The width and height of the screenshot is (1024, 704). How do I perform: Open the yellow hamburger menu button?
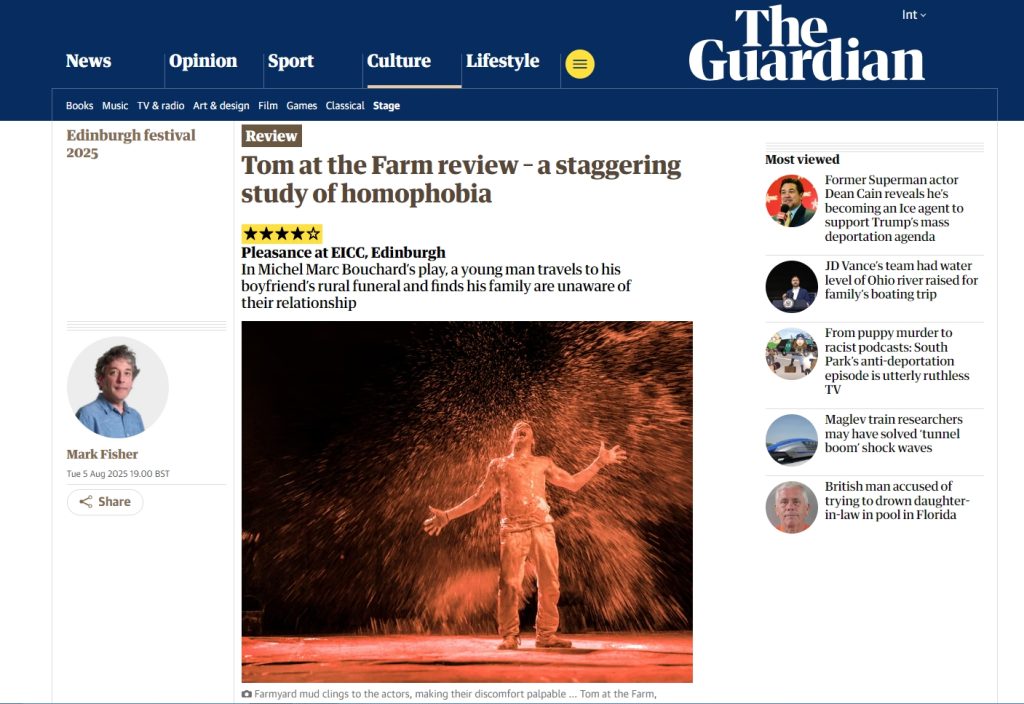coord(580,64)
